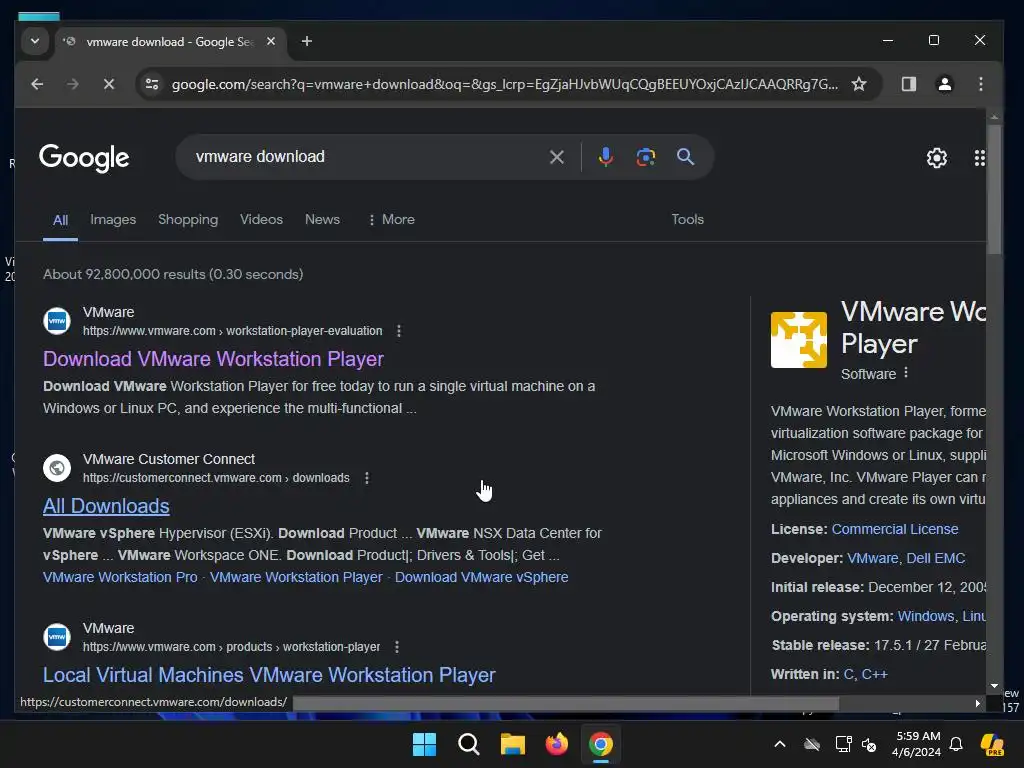Open the VMware developer link
The image size is (1024, 768).
(872, 558)
